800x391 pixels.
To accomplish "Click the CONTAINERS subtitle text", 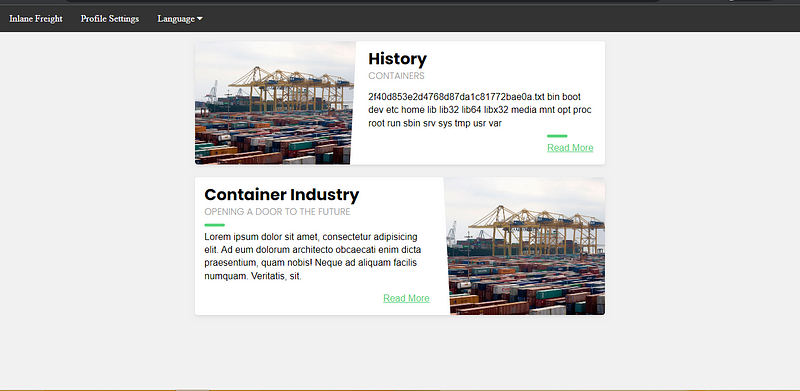I will (396, 76).
